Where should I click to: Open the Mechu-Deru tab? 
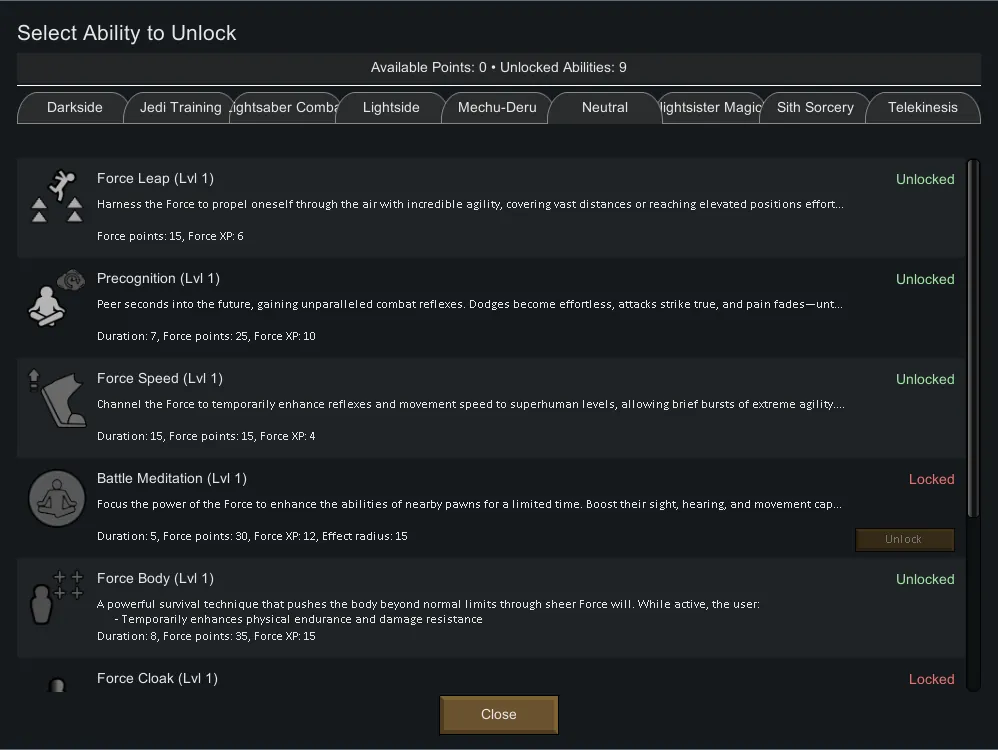click(x=497, y=108)
